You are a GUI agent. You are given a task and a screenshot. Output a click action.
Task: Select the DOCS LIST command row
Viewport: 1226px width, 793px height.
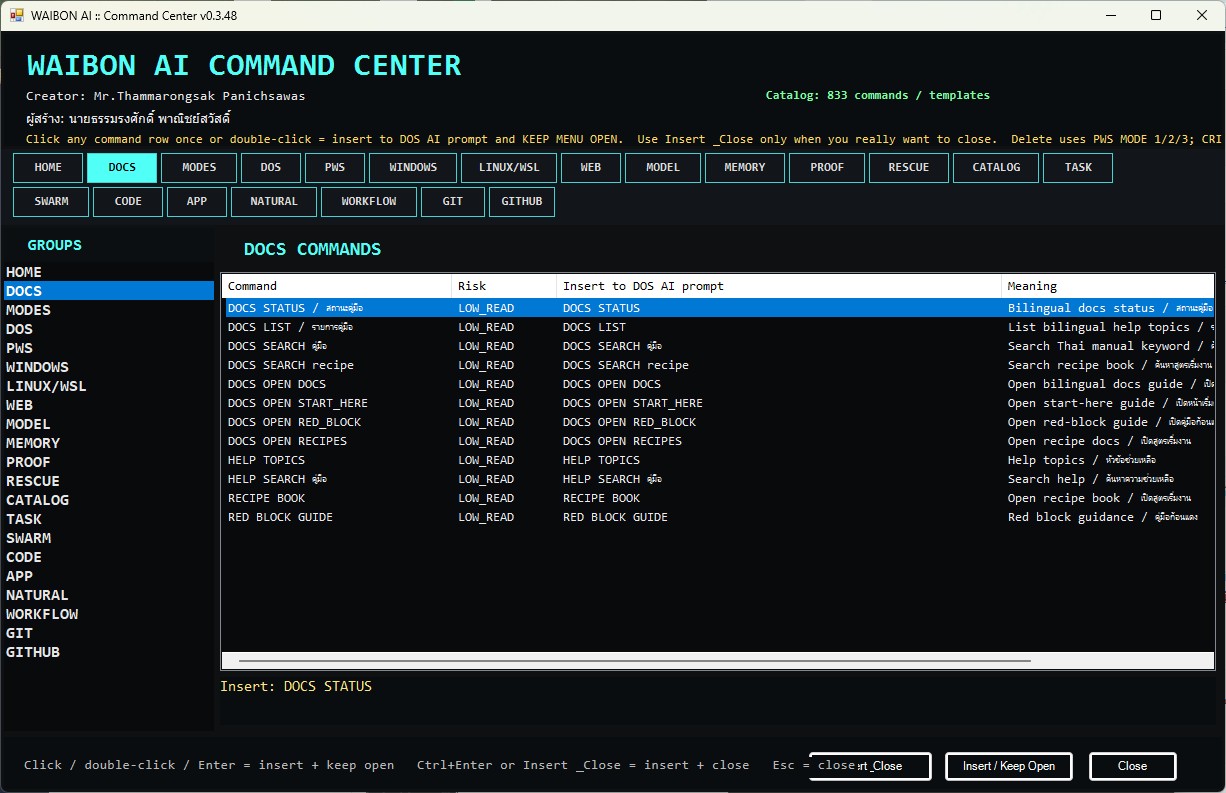[718, 327]
